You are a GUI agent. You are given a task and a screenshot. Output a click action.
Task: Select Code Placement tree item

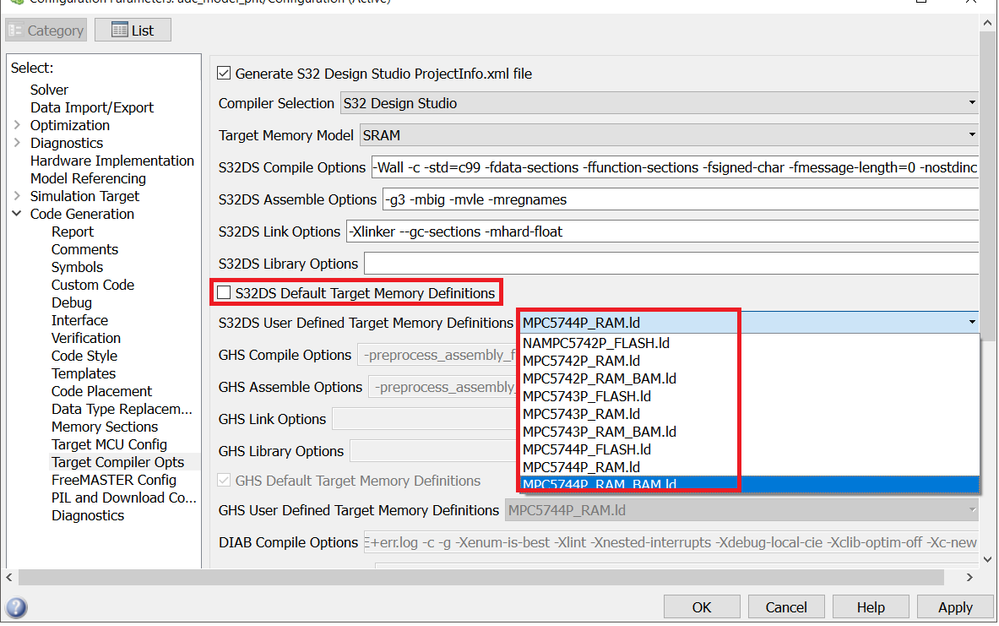pyautogui.click(x=102, y=391)
